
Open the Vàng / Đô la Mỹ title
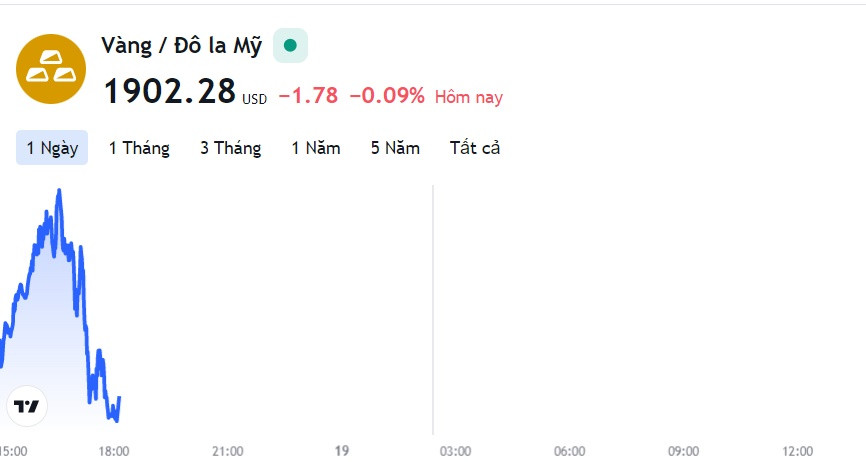pyautogui.click(x=182, y=46)
